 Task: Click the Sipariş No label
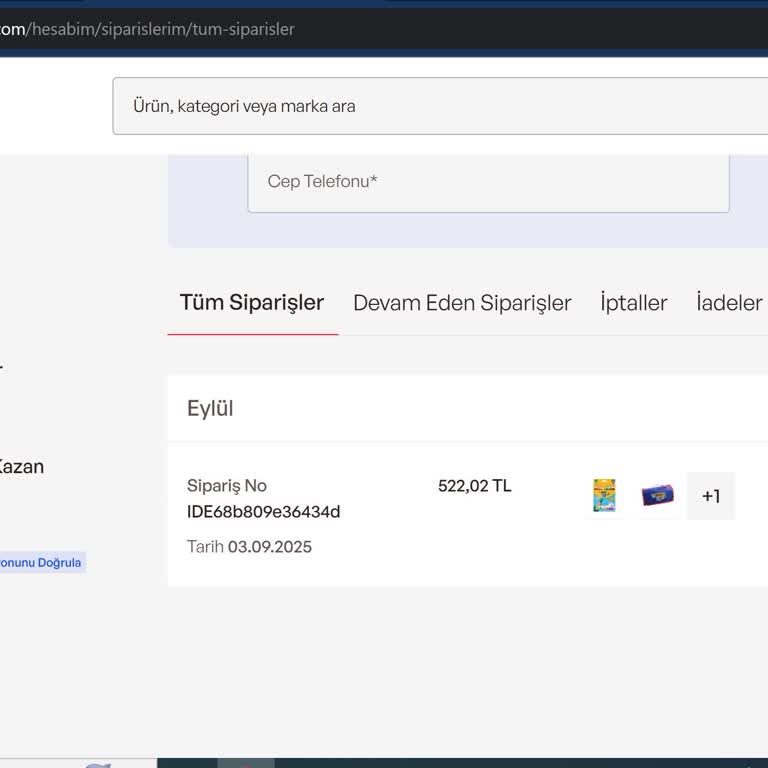coord(227,486)
